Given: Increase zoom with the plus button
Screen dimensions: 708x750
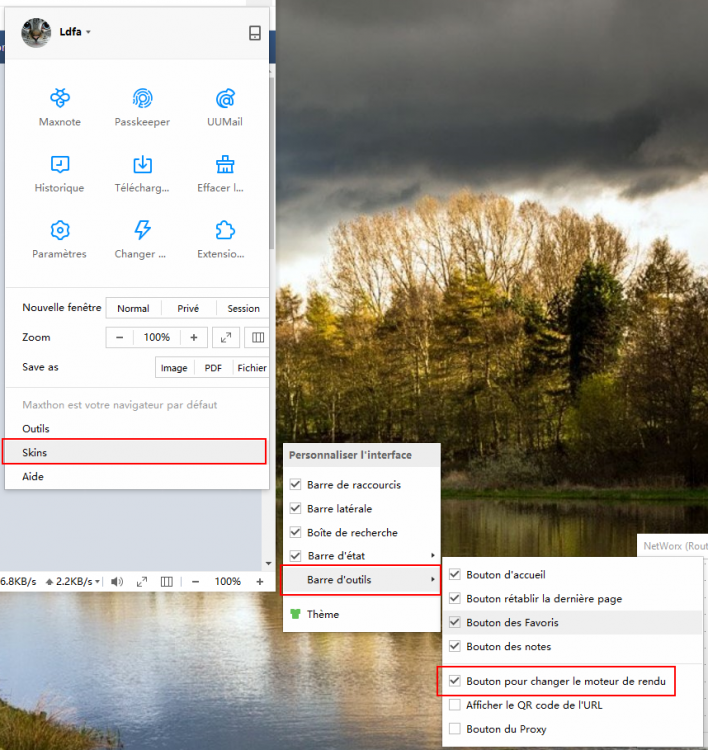Looking at the screenshot, I should (x=194, y=338).
